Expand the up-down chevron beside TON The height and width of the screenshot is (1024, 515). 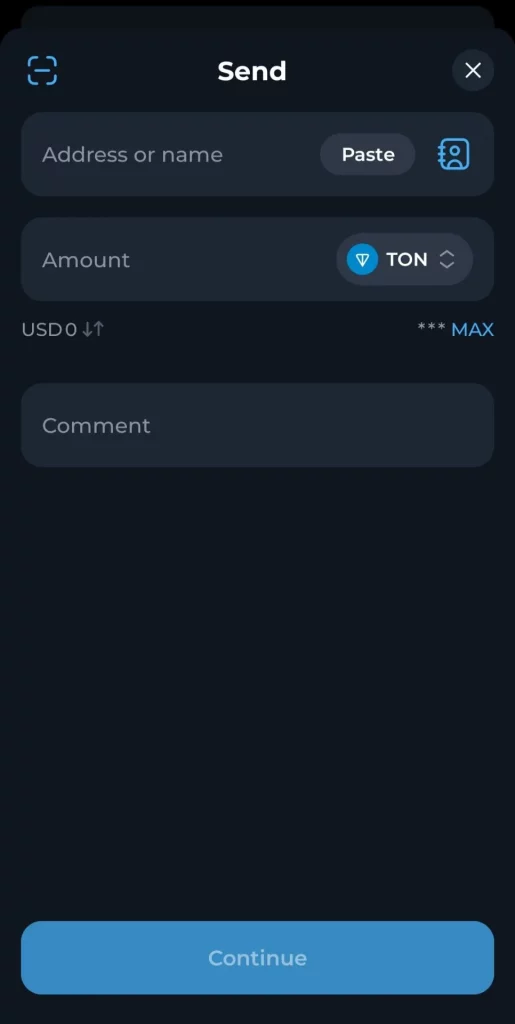[446, 259]
